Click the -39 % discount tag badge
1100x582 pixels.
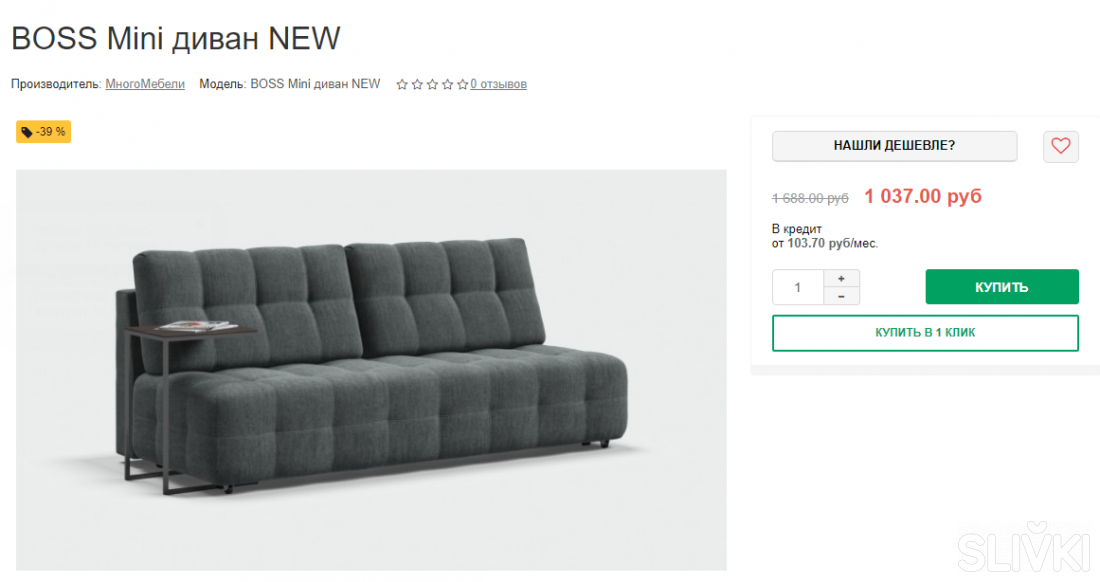point(43,132)
